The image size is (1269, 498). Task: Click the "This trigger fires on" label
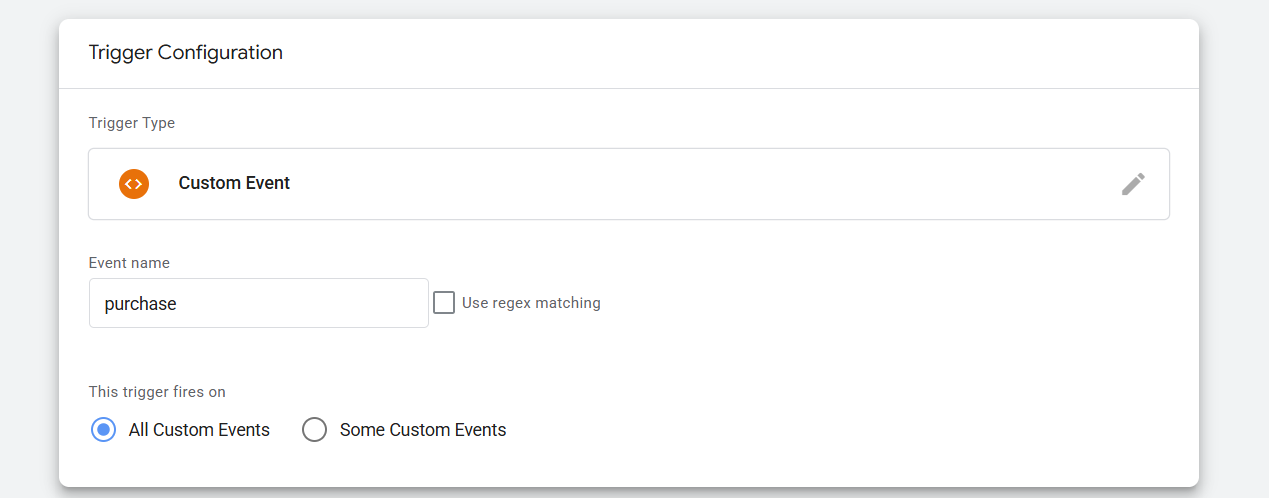(157, 392)
